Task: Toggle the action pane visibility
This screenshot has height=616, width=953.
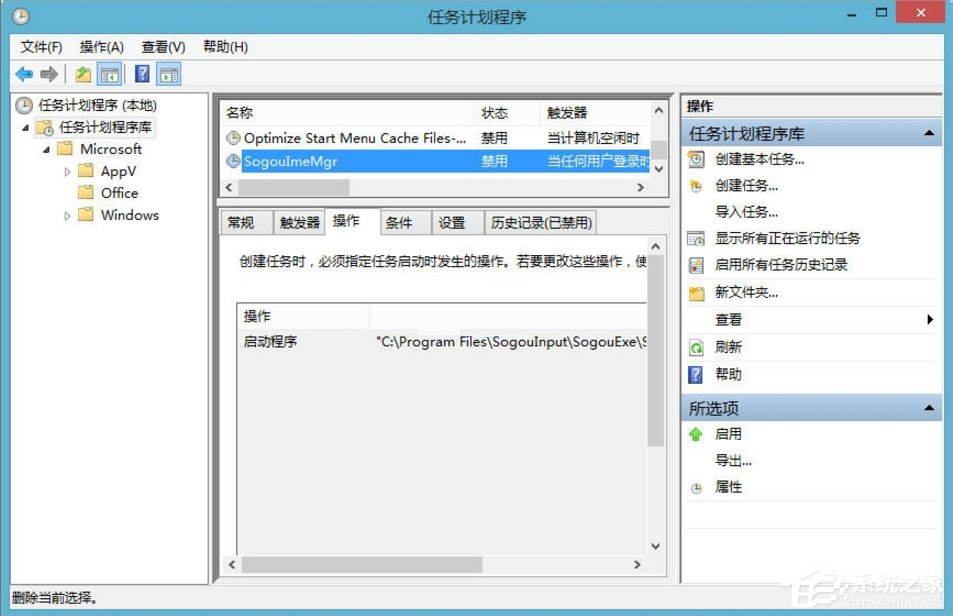Action: tap(168, 73)
